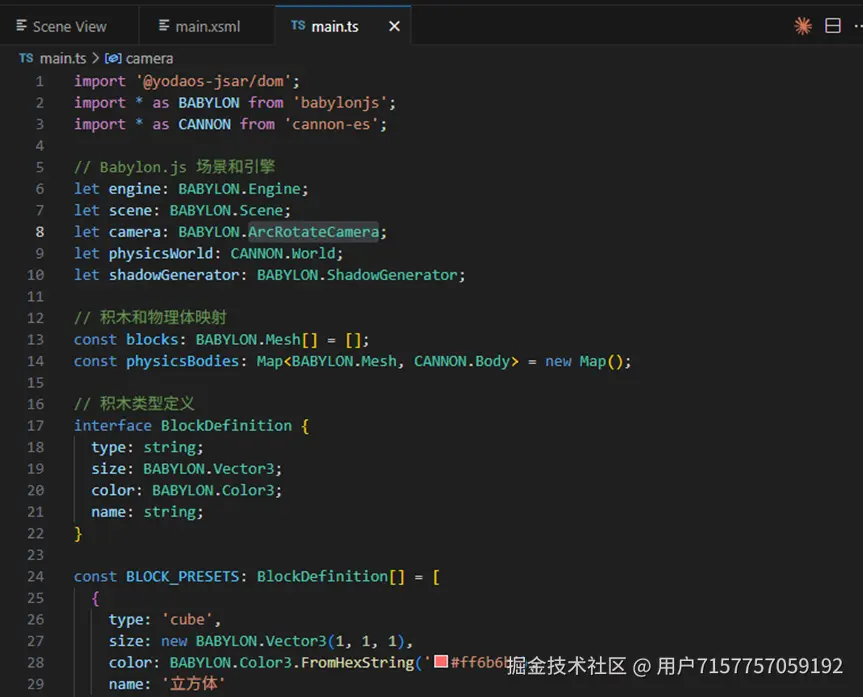Open the main.xsml tab
863x697 pixels.
pyautogui.click(x=200, y=26)
